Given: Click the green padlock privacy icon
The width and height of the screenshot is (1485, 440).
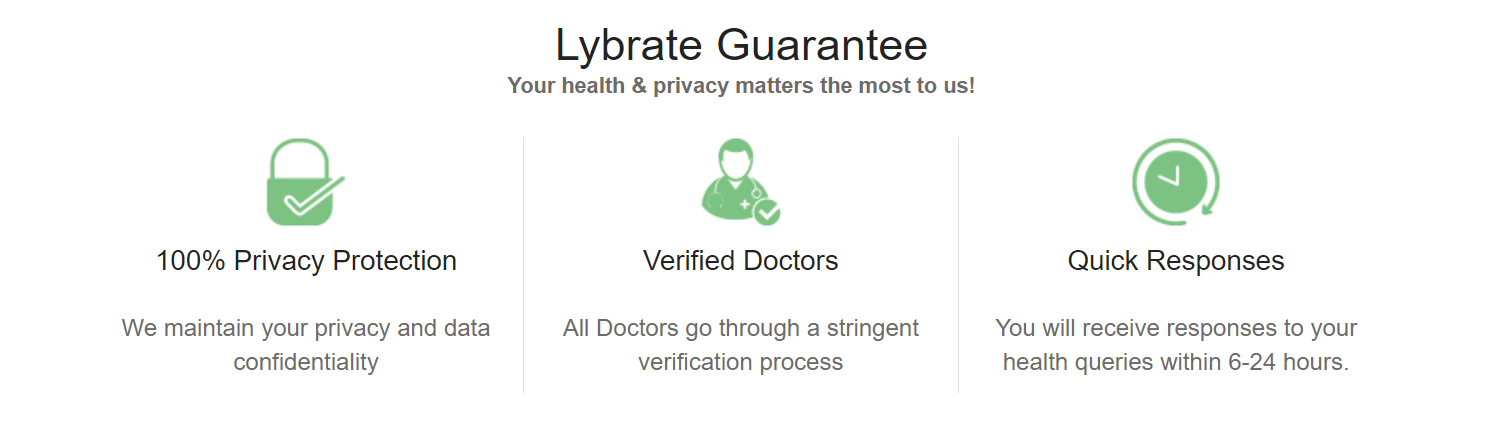Looking at the screenshot, I should [x=305, y=182].
